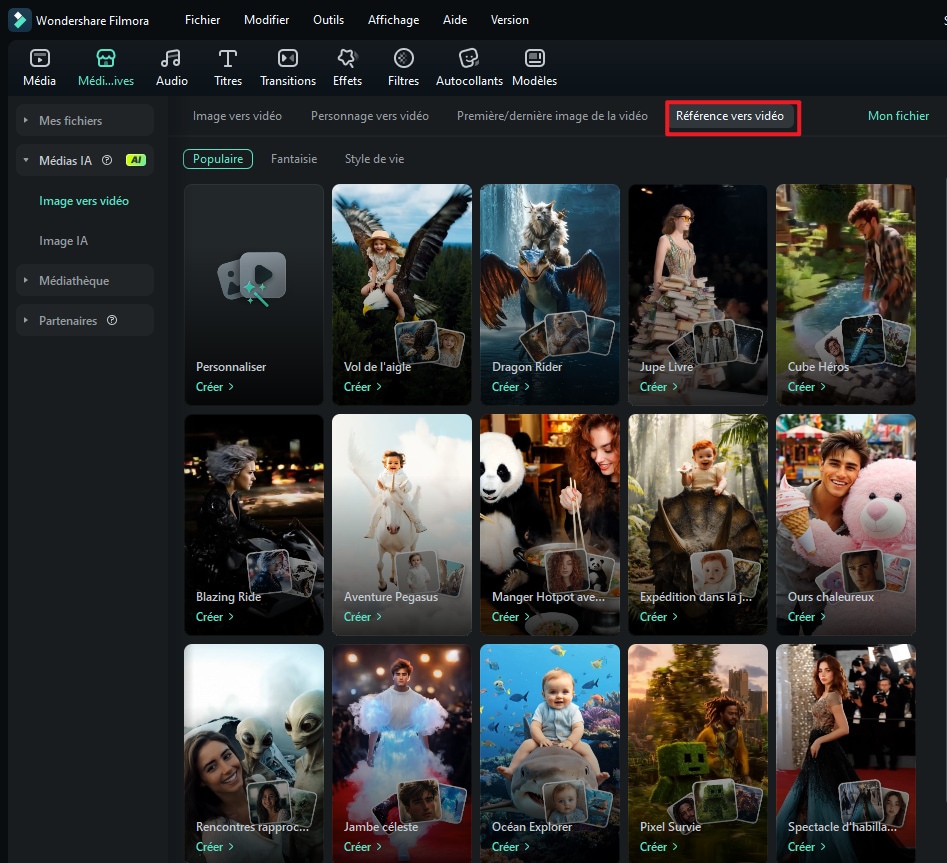Click Créer under Spectacle d'habilla...
Screen dimensions: 947x863
pos(806,847)
